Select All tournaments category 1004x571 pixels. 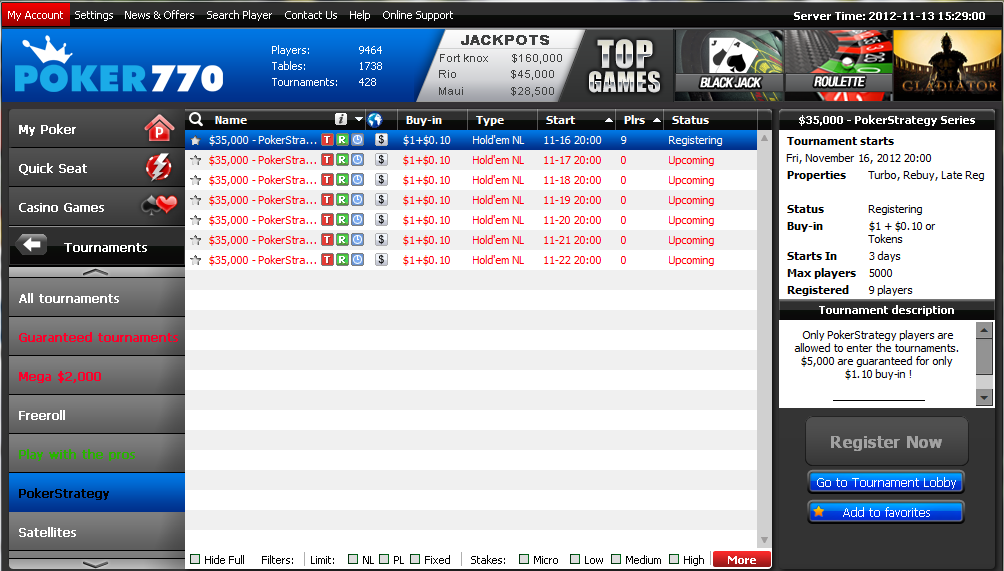[x=97, y=298]
